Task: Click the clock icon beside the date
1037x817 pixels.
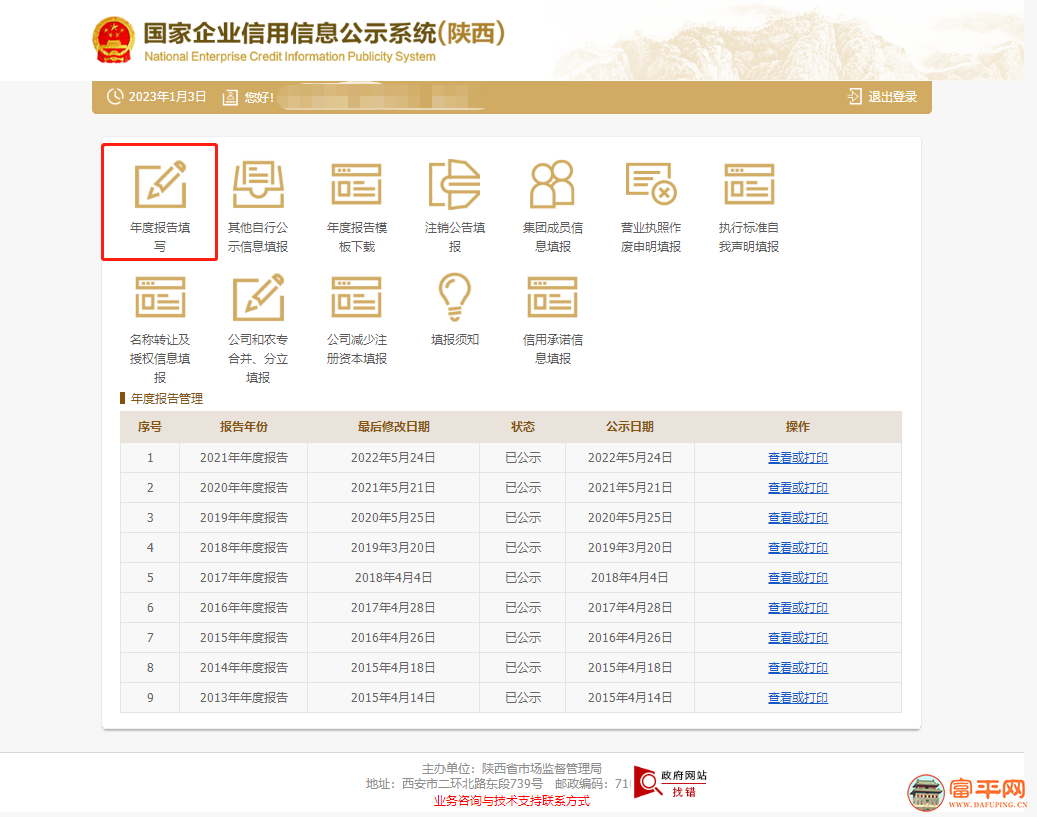Action: 115,97
